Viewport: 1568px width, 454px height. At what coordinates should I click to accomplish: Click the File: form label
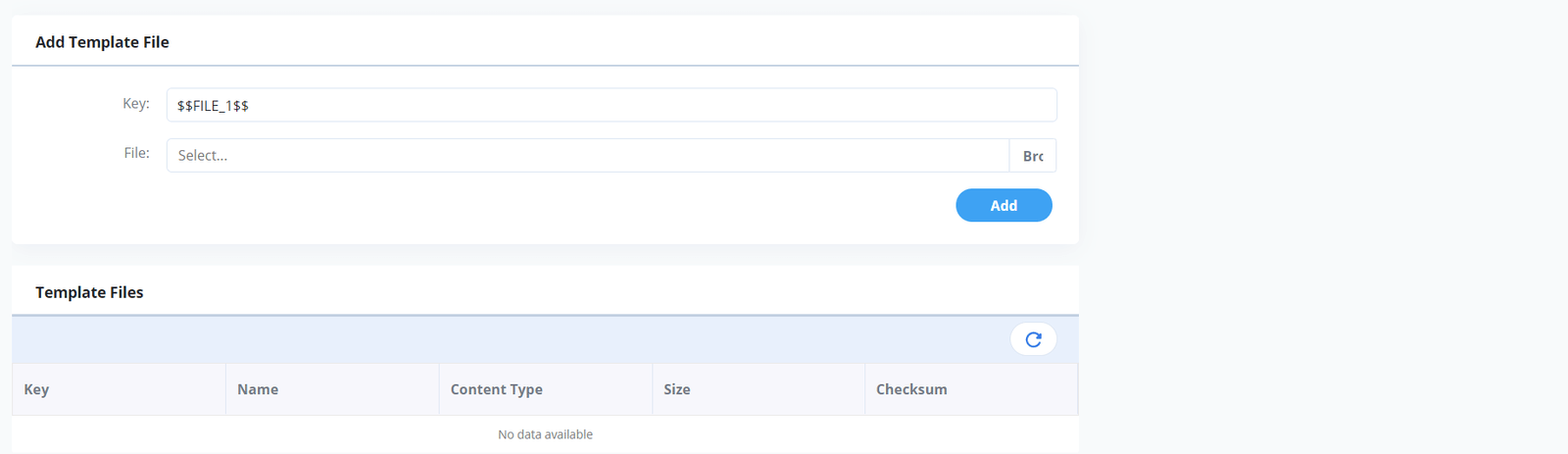tap(136, 153)
